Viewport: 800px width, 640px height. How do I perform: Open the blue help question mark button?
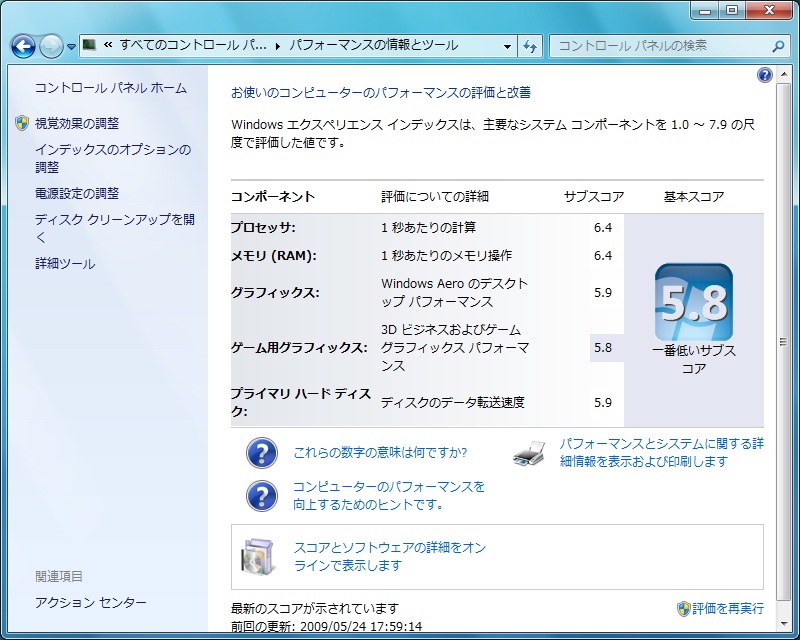(x=765, y=76)
